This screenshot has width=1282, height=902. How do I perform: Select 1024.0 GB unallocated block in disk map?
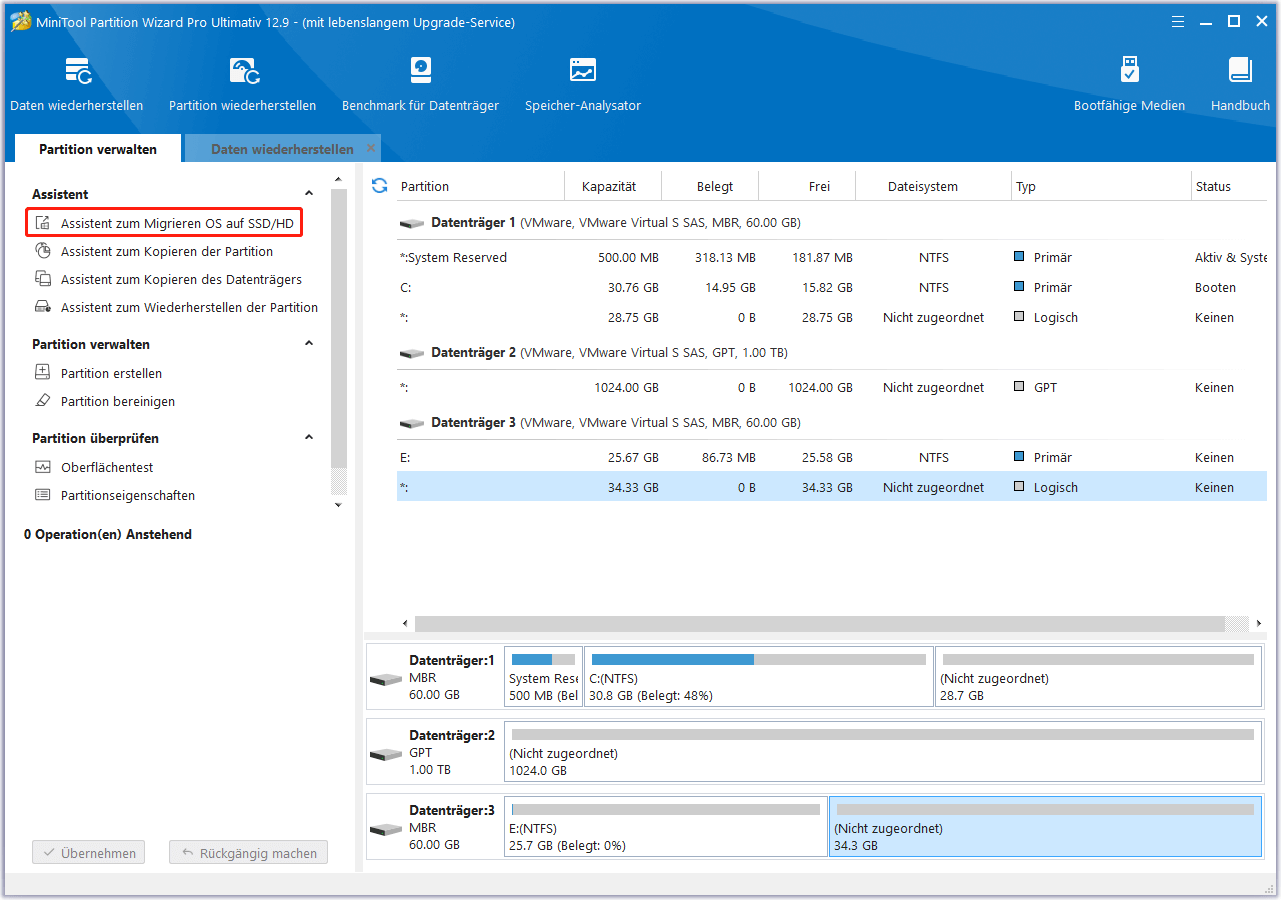click(x=883, y=752)
